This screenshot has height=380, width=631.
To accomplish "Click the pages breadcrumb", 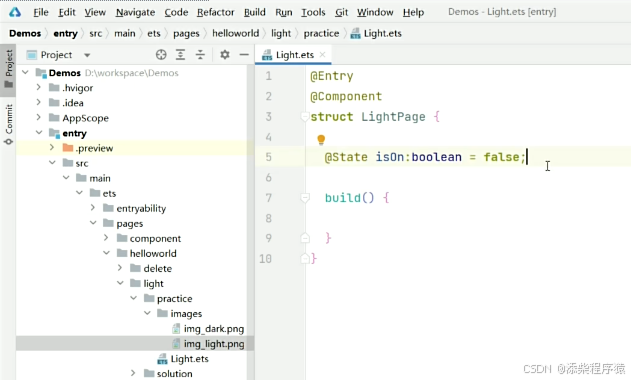I will 186,33.
